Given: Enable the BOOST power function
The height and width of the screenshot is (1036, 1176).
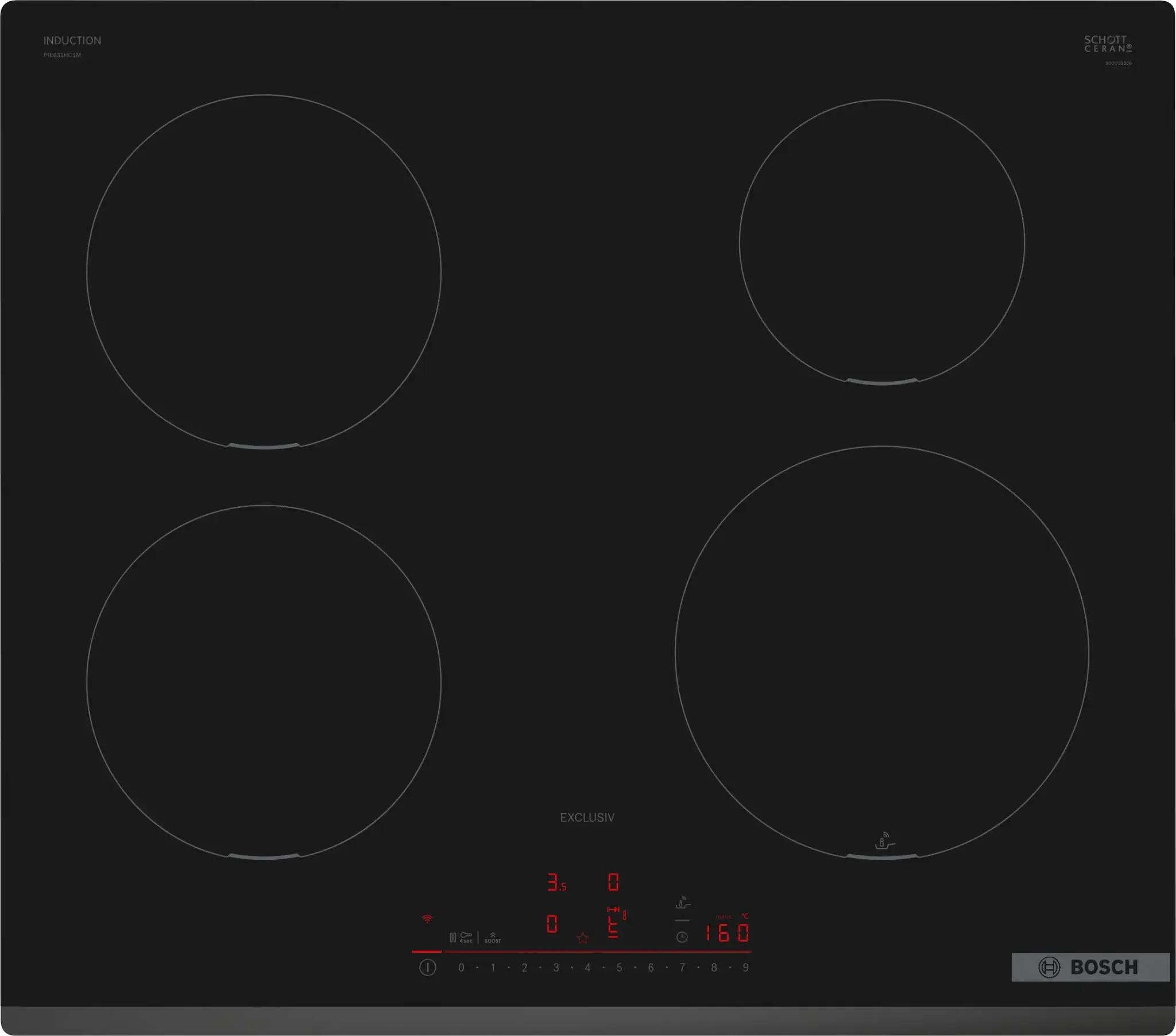Looking at the screenshot, I should pos(493,938).
